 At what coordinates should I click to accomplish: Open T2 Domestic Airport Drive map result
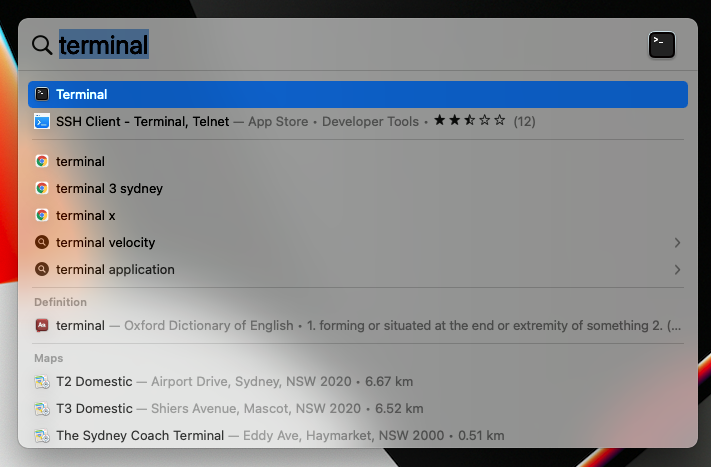[x=358, y=382]
